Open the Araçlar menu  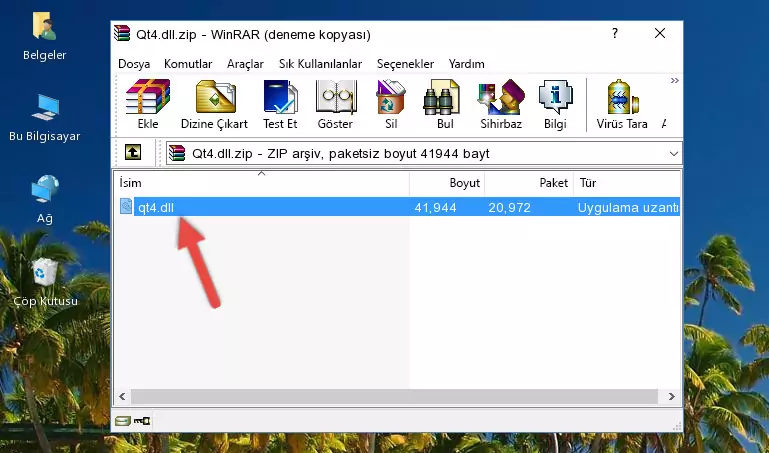pos(245,64)
